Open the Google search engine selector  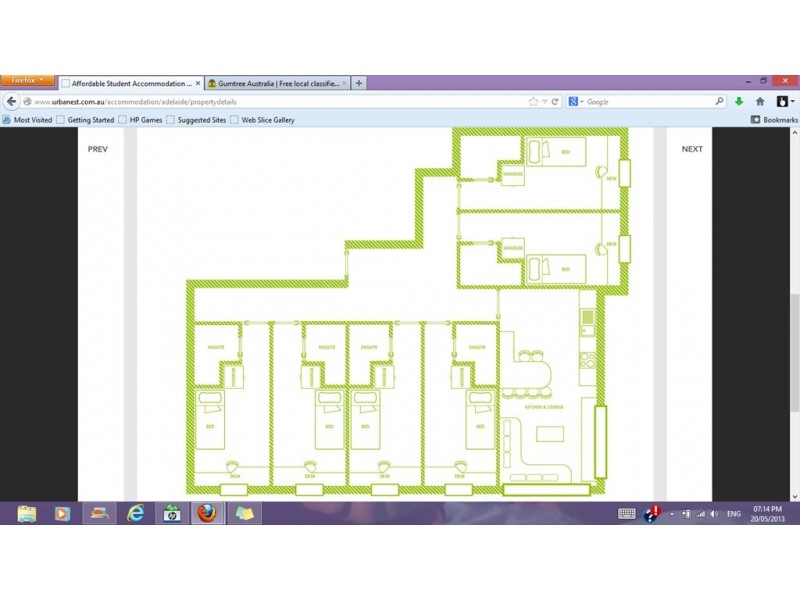pos(576,102)
